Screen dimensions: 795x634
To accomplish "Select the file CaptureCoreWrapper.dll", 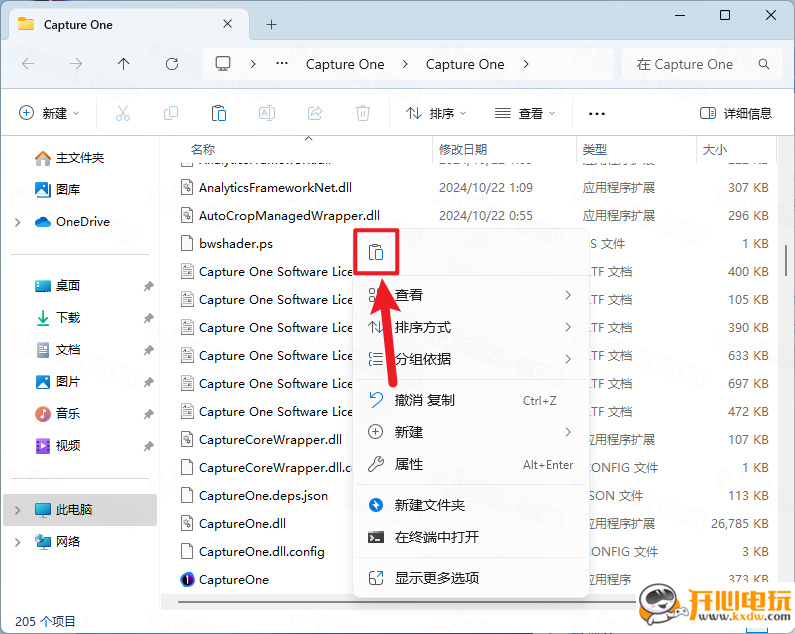I will 270,439.
